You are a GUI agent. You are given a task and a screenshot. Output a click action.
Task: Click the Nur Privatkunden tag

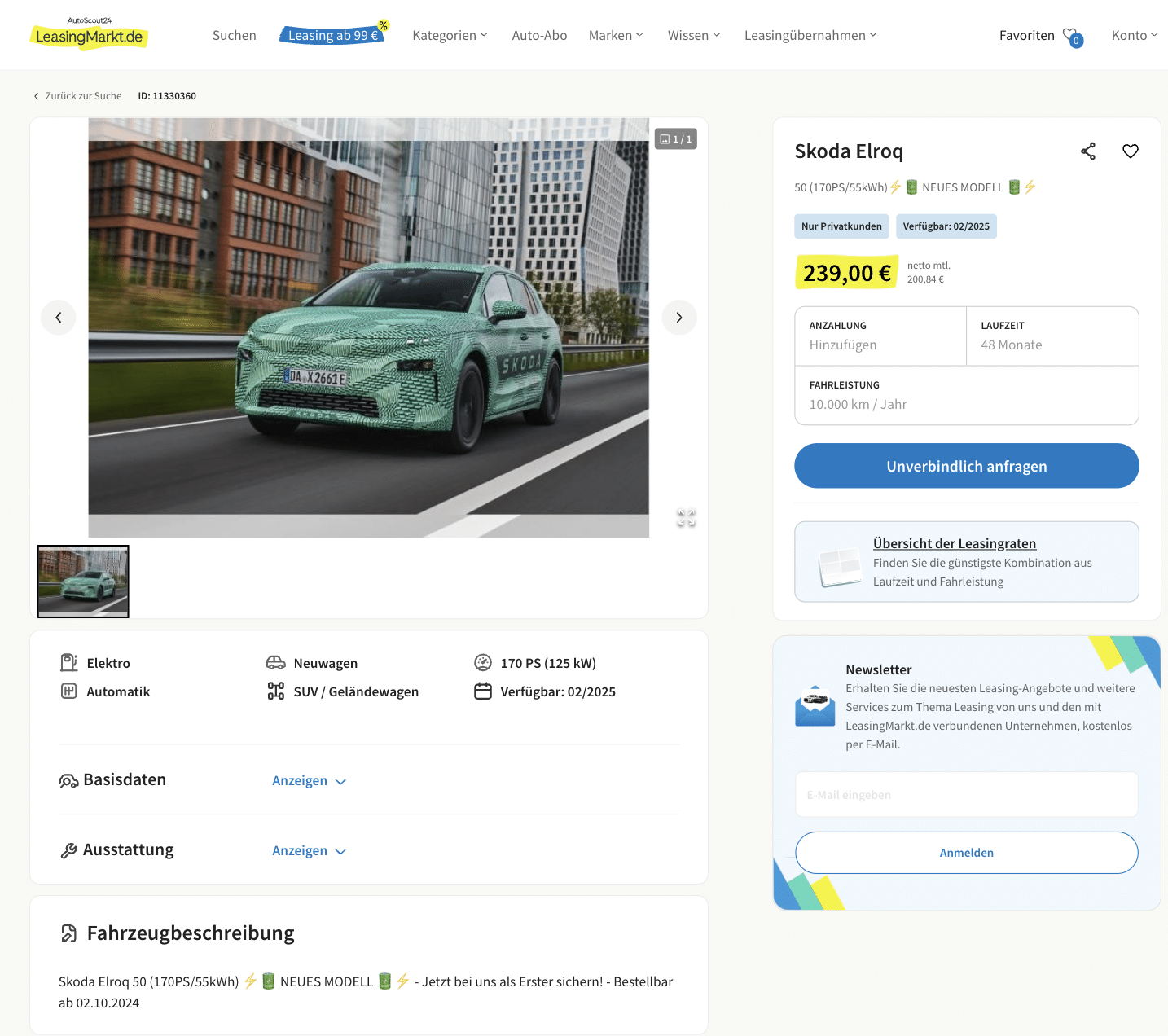(841, 226)
